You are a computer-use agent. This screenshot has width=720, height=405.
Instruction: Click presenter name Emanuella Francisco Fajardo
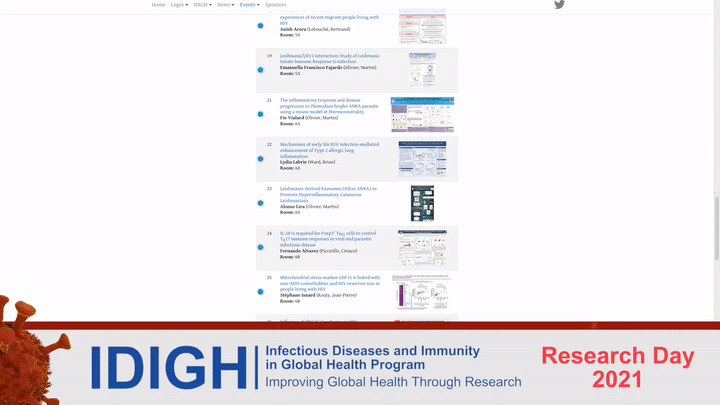tap(311, 68)
